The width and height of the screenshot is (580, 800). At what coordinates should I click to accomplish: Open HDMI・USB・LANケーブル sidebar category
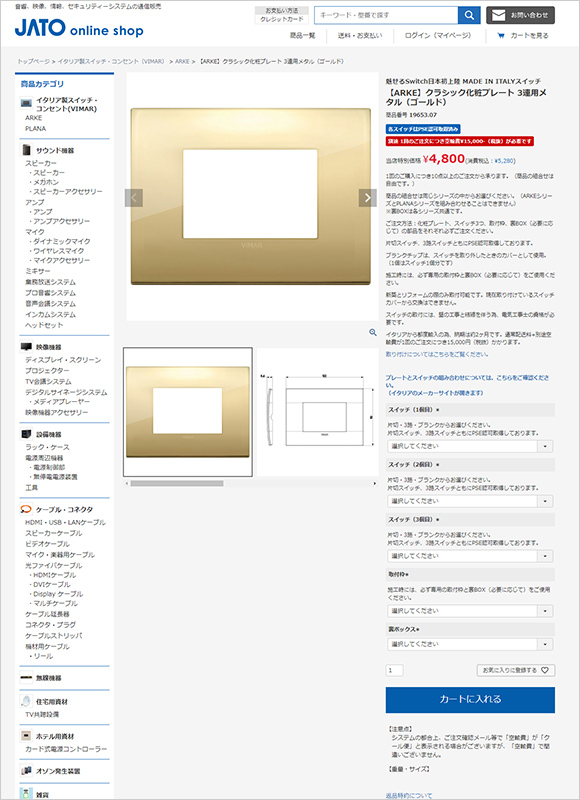[65, 522]
